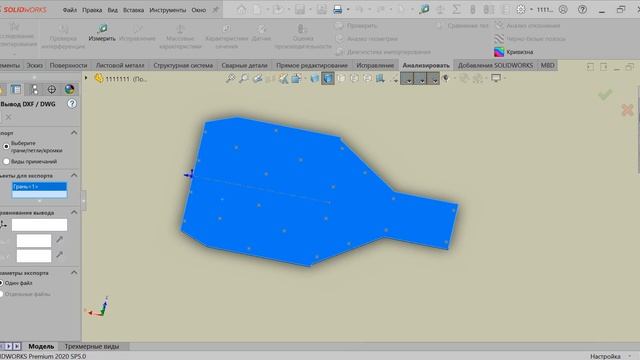Image resolution: width=640 pixels, height=360 pixels.
Task: Collapse the 'Параметры экспорта' section
Action: (74, 273)
